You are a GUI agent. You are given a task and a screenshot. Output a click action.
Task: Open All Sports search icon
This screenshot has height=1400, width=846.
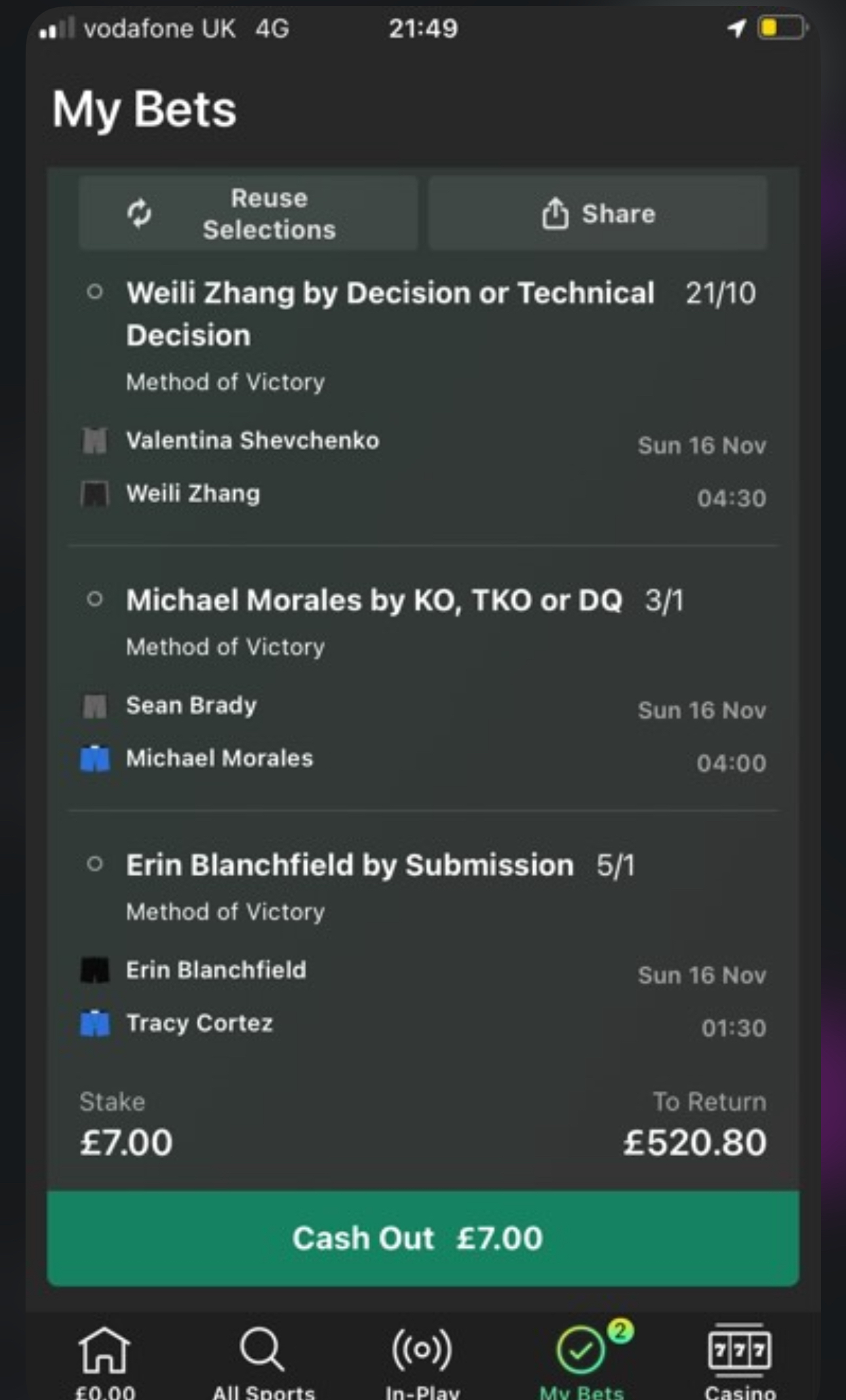click(262, 1350)
